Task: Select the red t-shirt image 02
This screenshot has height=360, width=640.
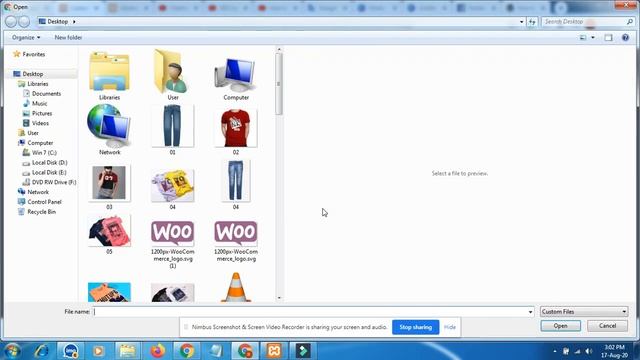Action: [236, 127]
